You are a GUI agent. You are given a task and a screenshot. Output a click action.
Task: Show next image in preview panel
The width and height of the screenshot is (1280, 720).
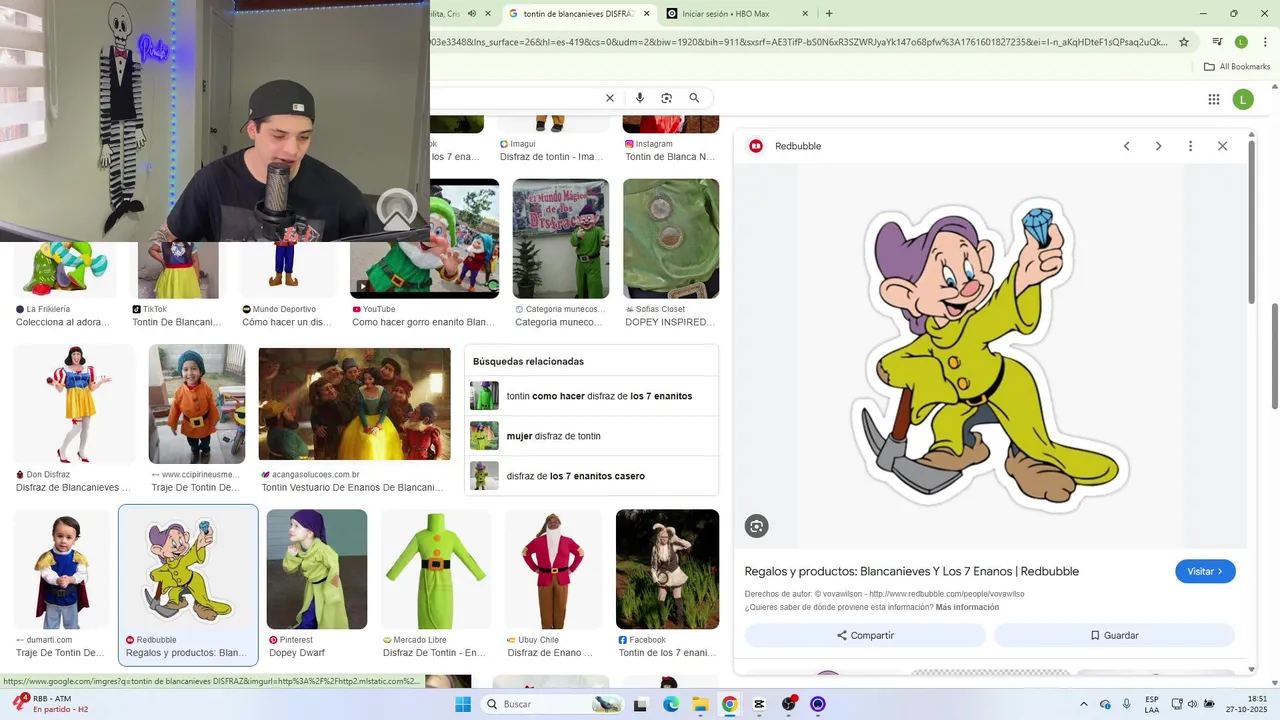click(x=1158, y=146)
